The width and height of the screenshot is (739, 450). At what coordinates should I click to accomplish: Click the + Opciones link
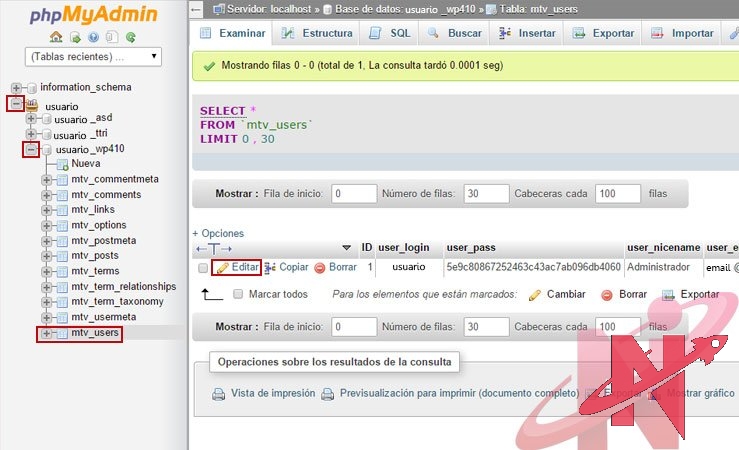pyautogui.click(x=218, y=233)
